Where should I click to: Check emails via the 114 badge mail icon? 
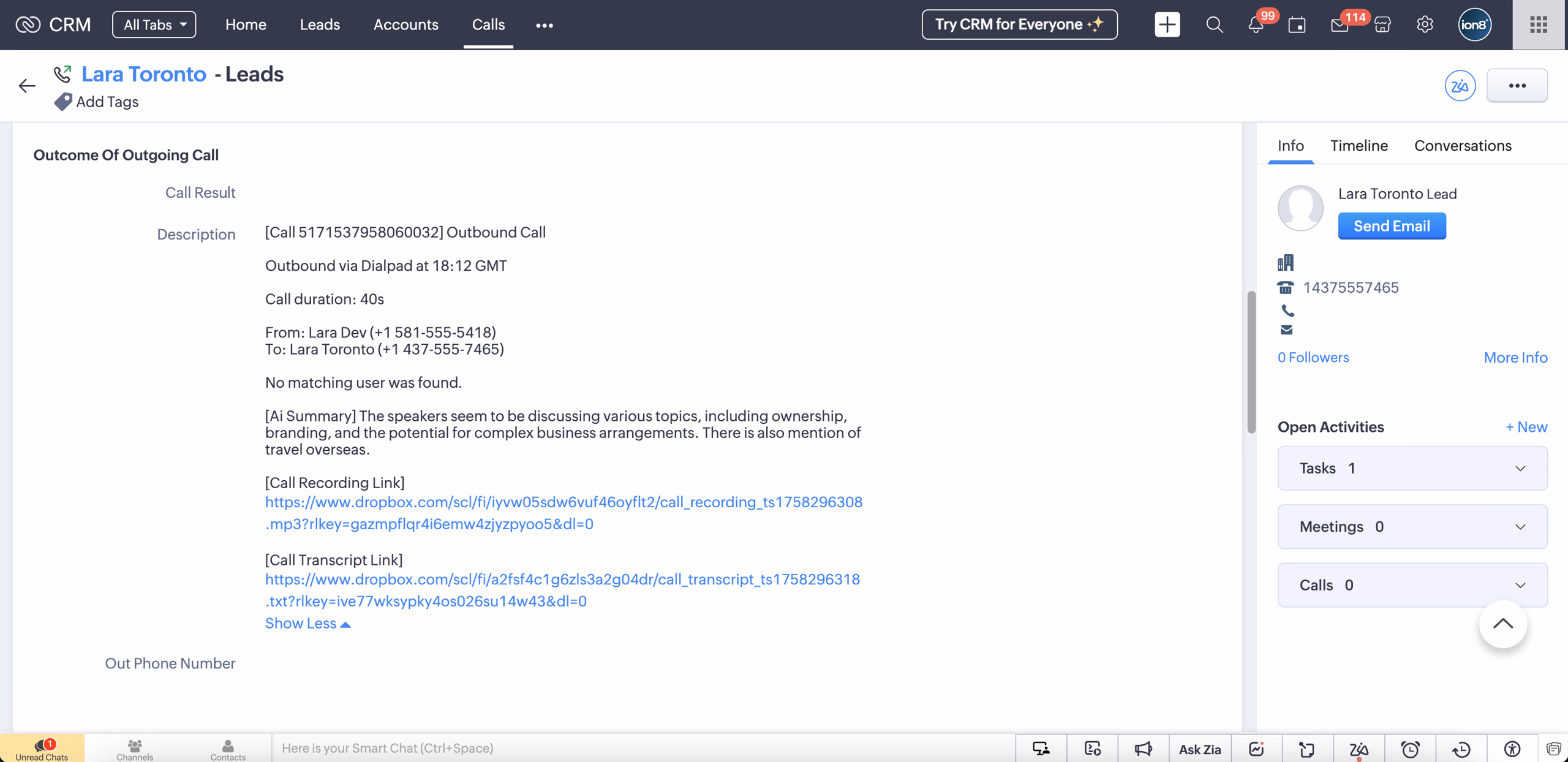click(x=1340, y=25)
